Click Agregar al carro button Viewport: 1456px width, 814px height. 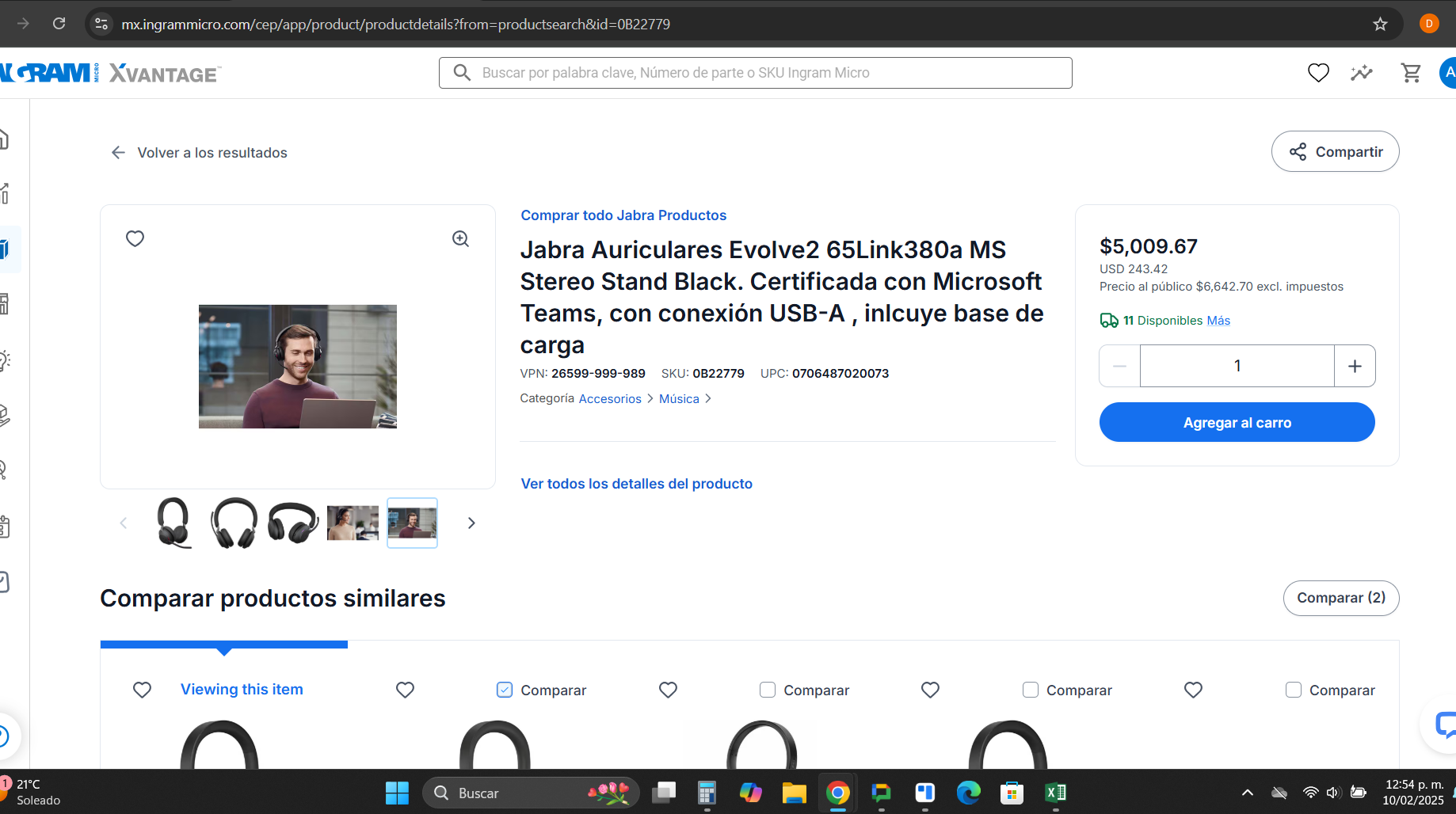click(1237, 422)
